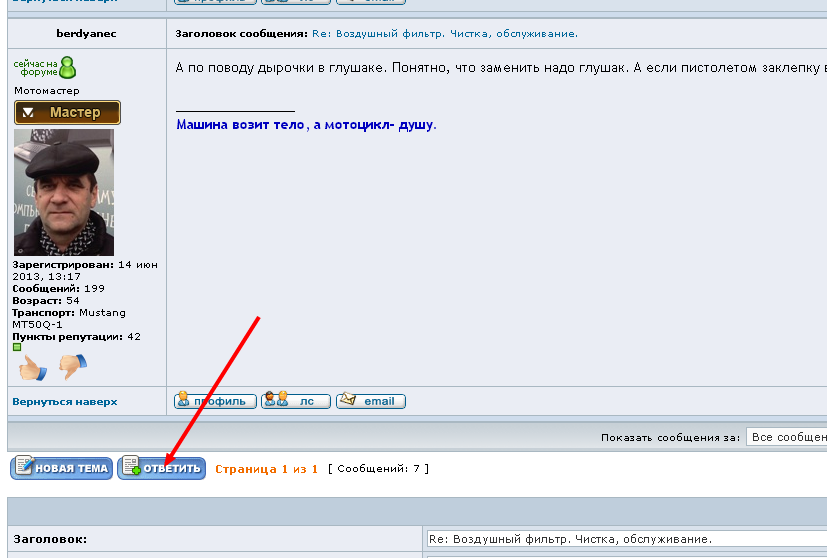Screen dimensions: 827x558
Task: Open the Все сообщения filter dropdown
Action: (786, 437)
